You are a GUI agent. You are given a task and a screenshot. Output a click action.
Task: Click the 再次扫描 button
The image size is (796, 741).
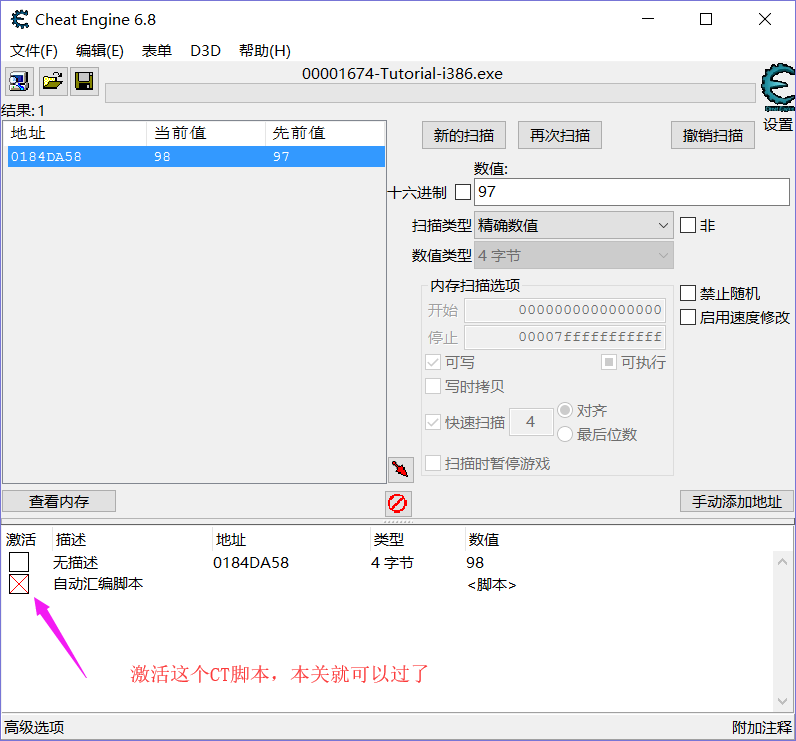click(559, 135)
